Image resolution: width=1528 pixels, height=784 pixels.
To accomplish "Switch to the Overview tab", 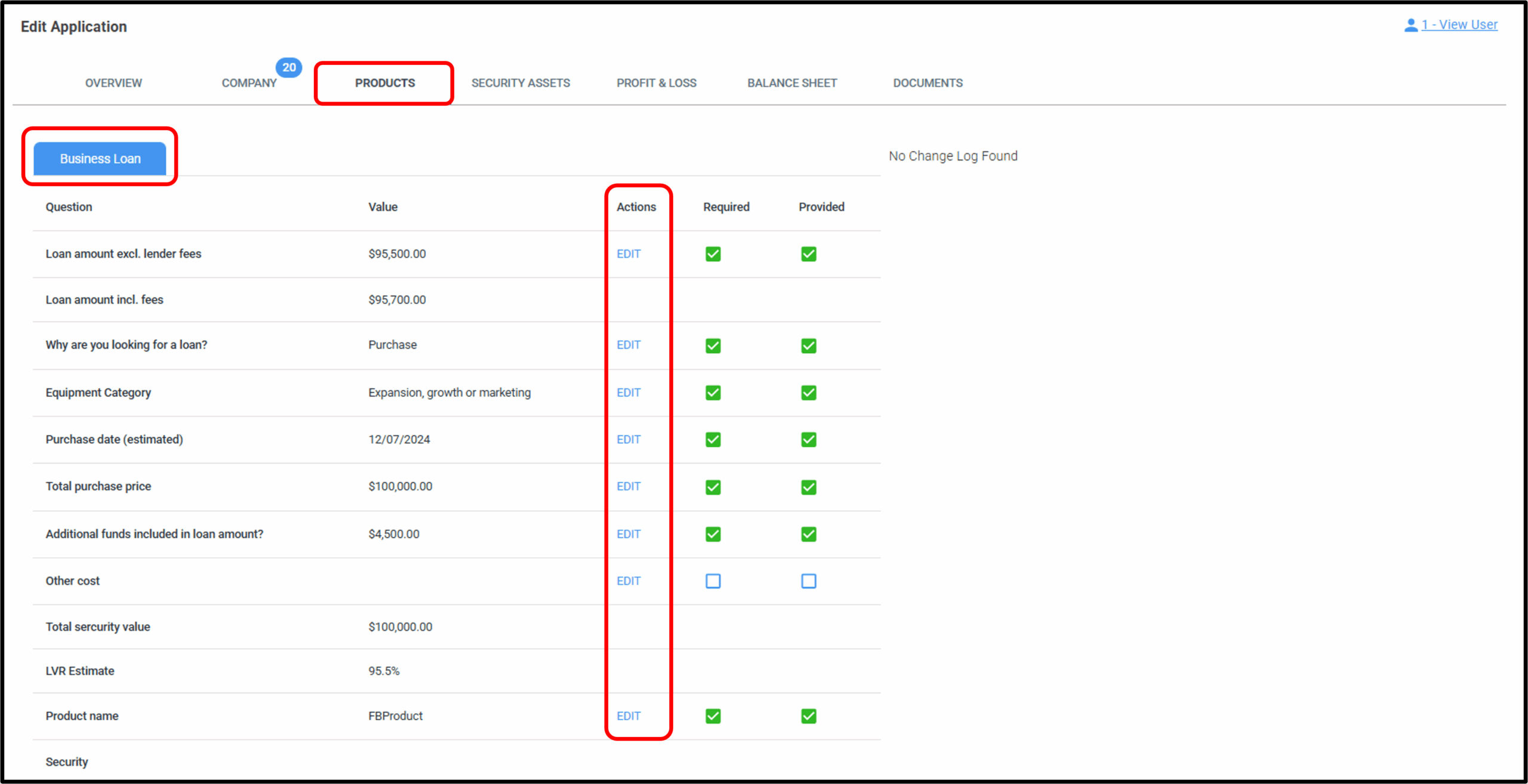I will [113, 83].
